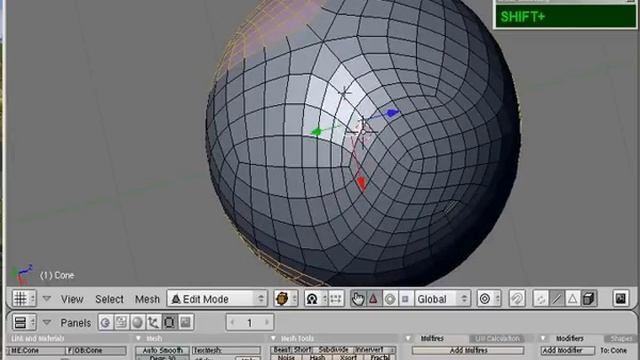
Task: Toggle move object centers only icon
Action: coord(336,299)
